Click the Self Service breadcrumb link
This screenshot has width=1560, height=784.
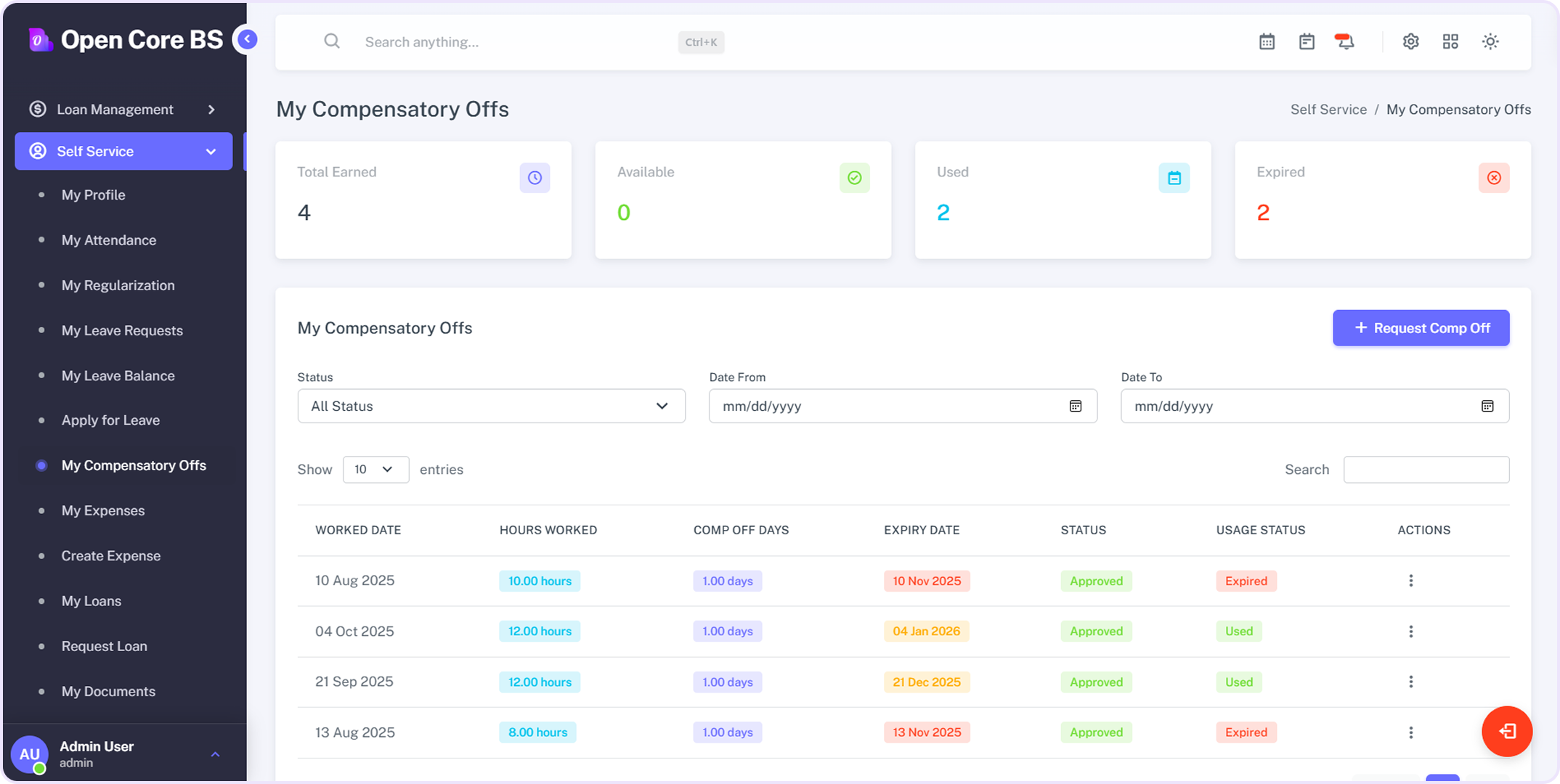[x=1328, y=110]
